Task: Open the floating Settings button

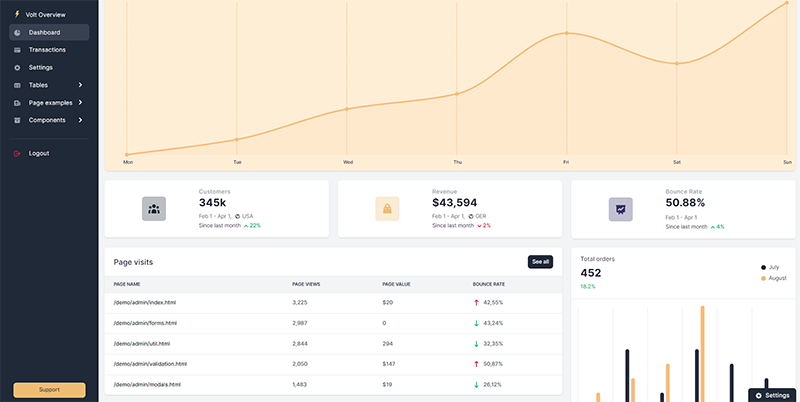Action: click(774, 395)
